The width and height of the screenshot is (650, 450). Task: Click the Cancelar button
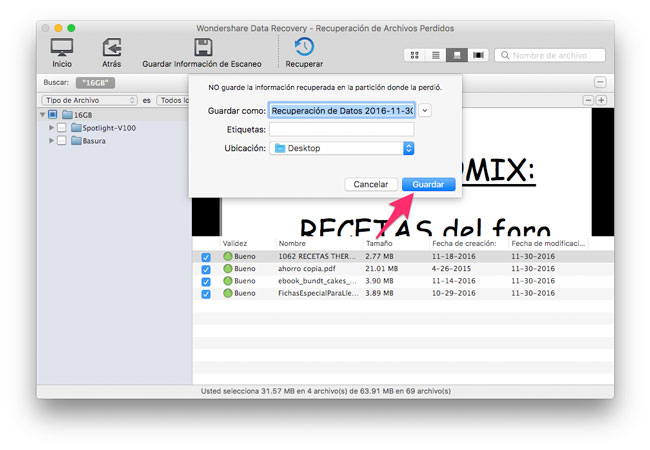tap(371, 185)
